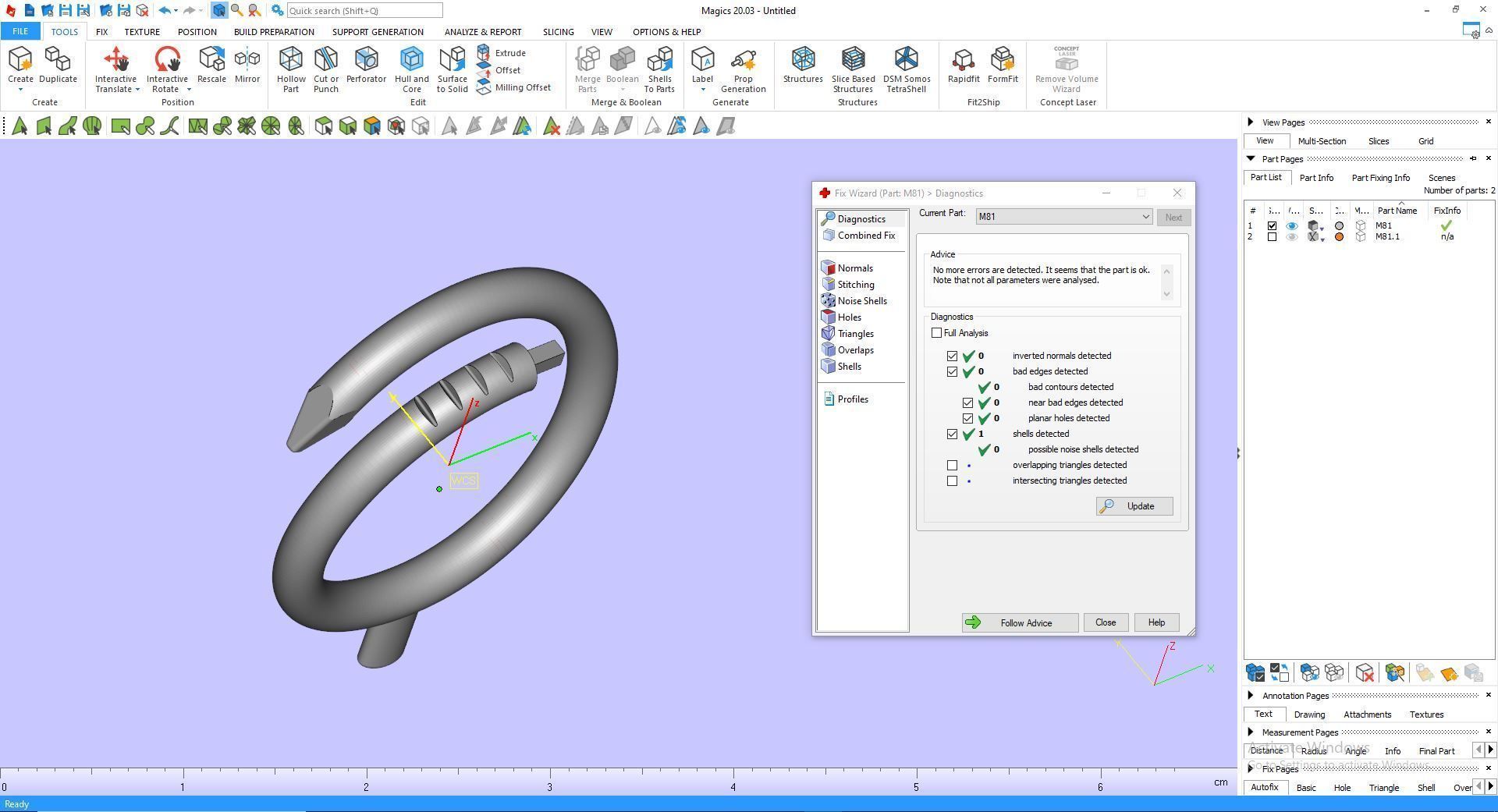The height and width of the screenshot is (812, 1498).
Task: Duplicate the selected part
Action: (x=58, y=66)
